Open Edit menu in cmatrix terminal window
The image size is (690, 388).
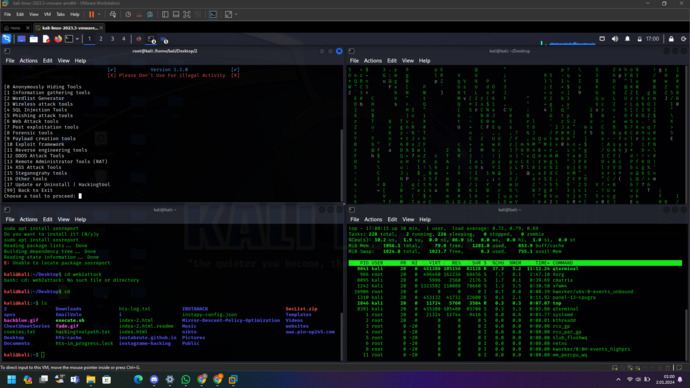[x=392, y=61]
